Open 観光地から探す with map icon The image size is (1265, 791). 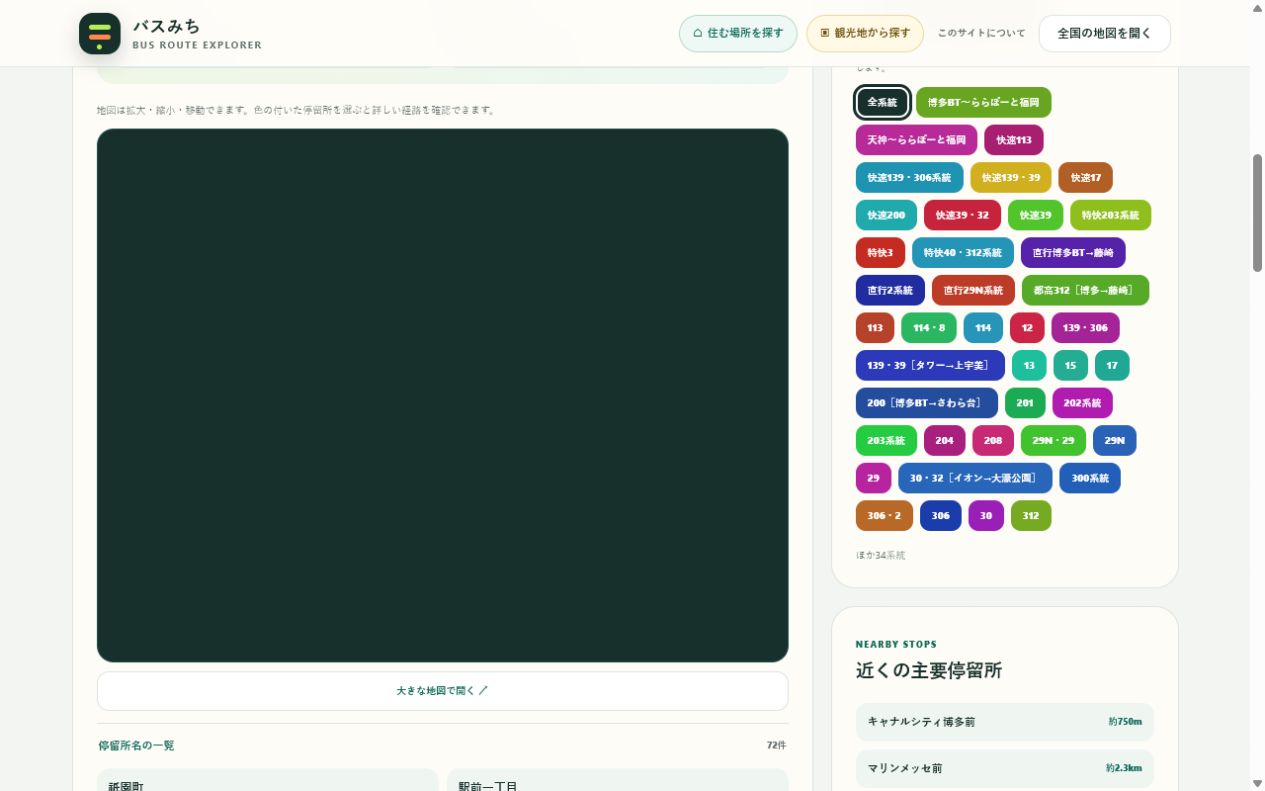point(865,33)
